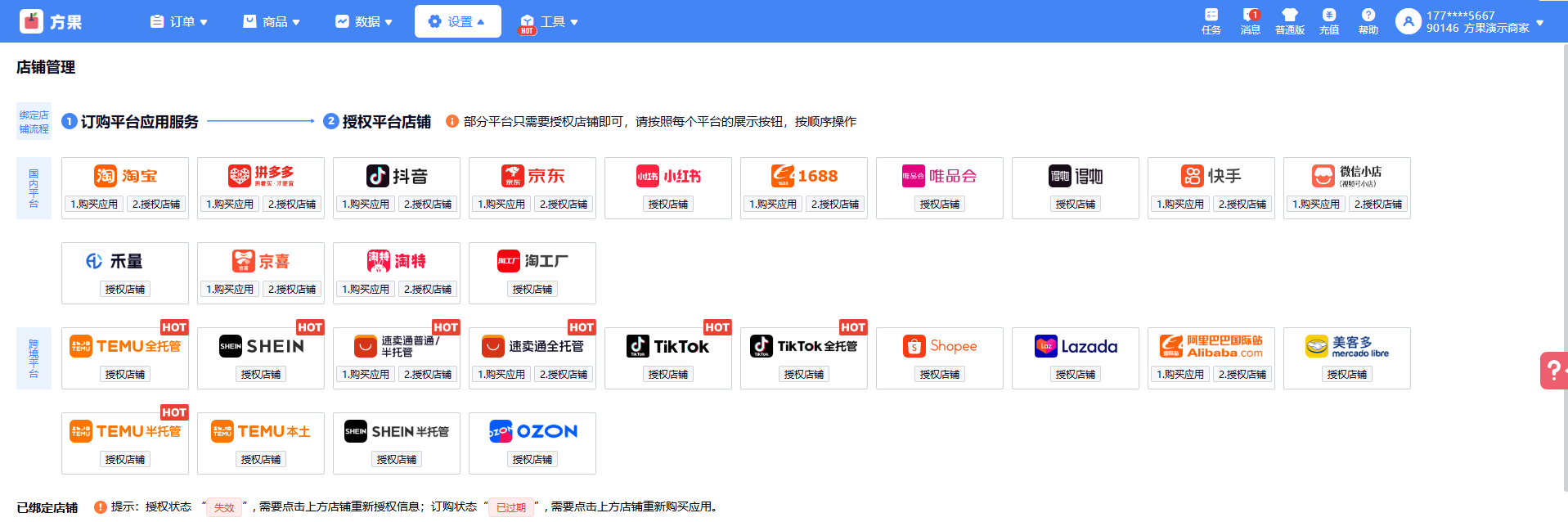Image resolution: width=1568 pixels, height=522 pixels.
Task: Expand the 工具 menu
Action: pyautogui.click(x=550, y=21)
